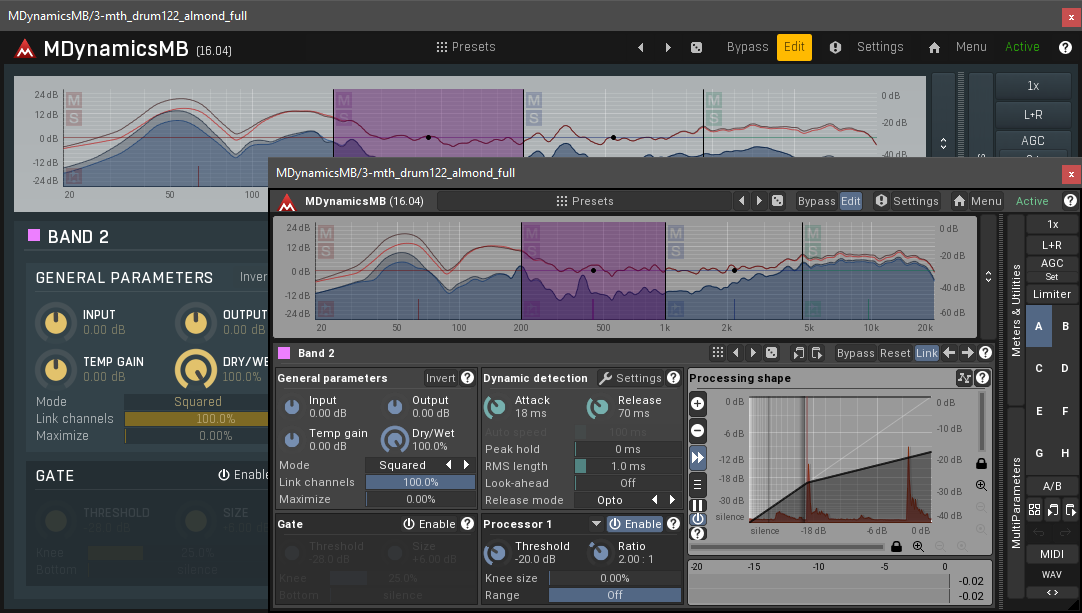
Task: Open list menu icon beside Processing shape graph
Action: (698, 484)
